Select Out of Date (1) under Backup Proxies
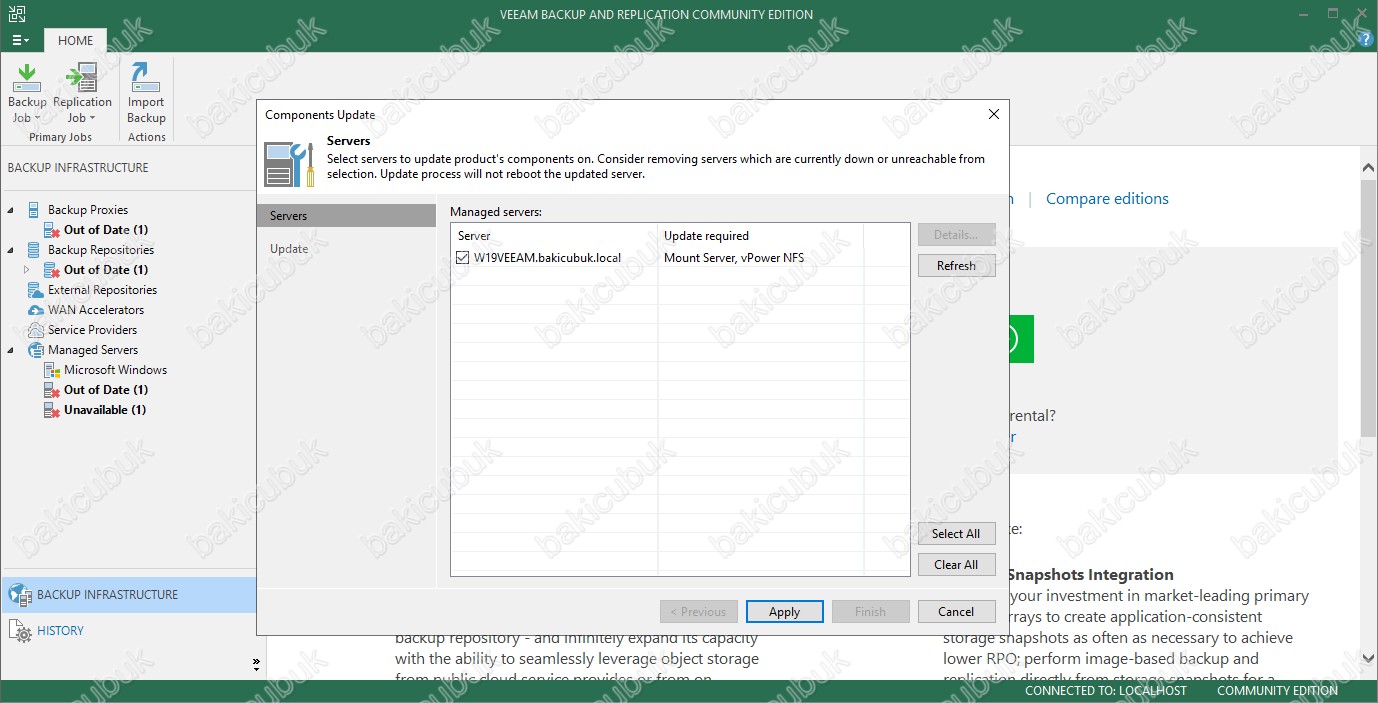The image size is (1378, 703). pos(106,230)
